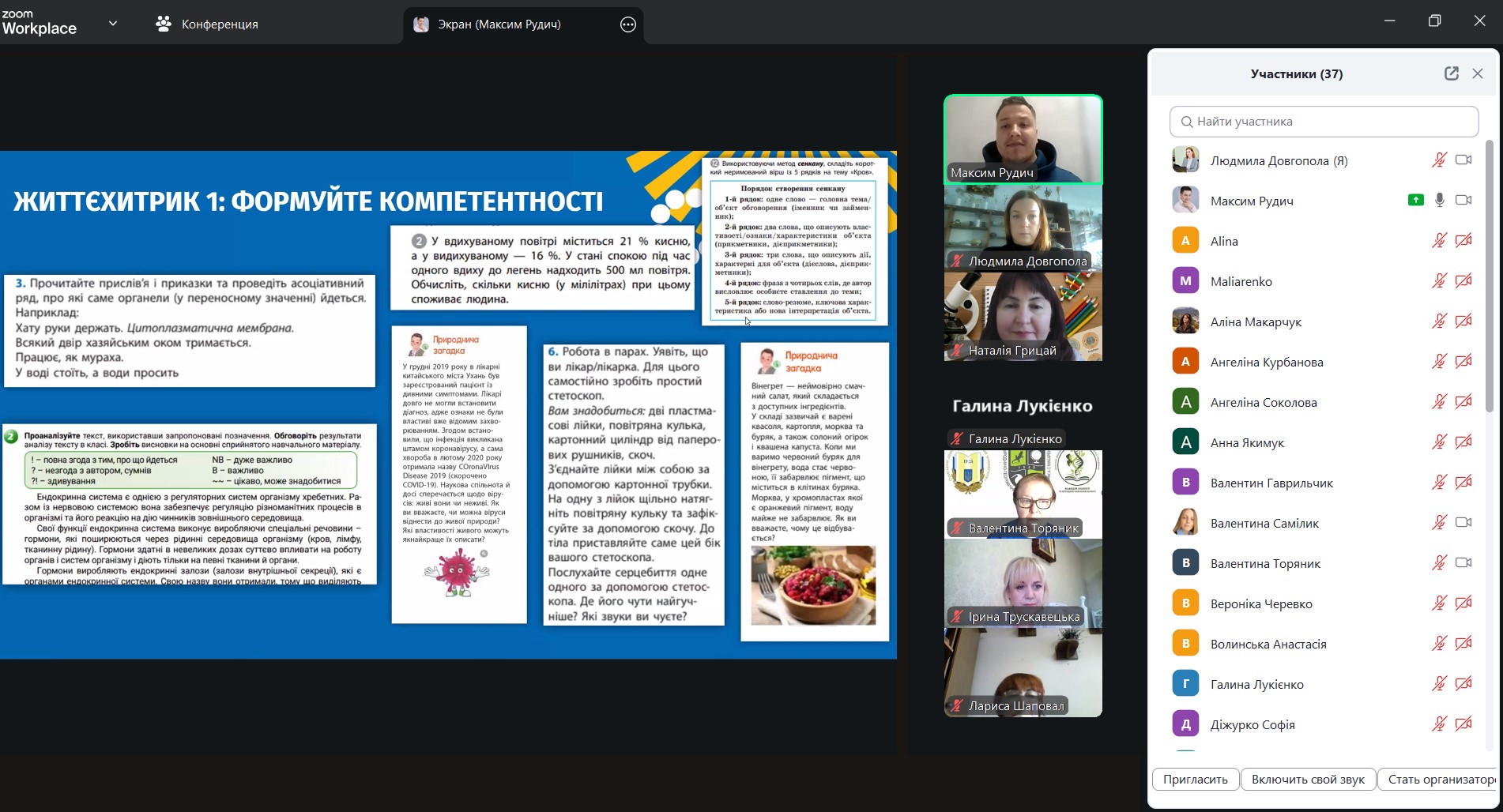Open screen share more options menu
1503x812 pixels.
(628, 24)
